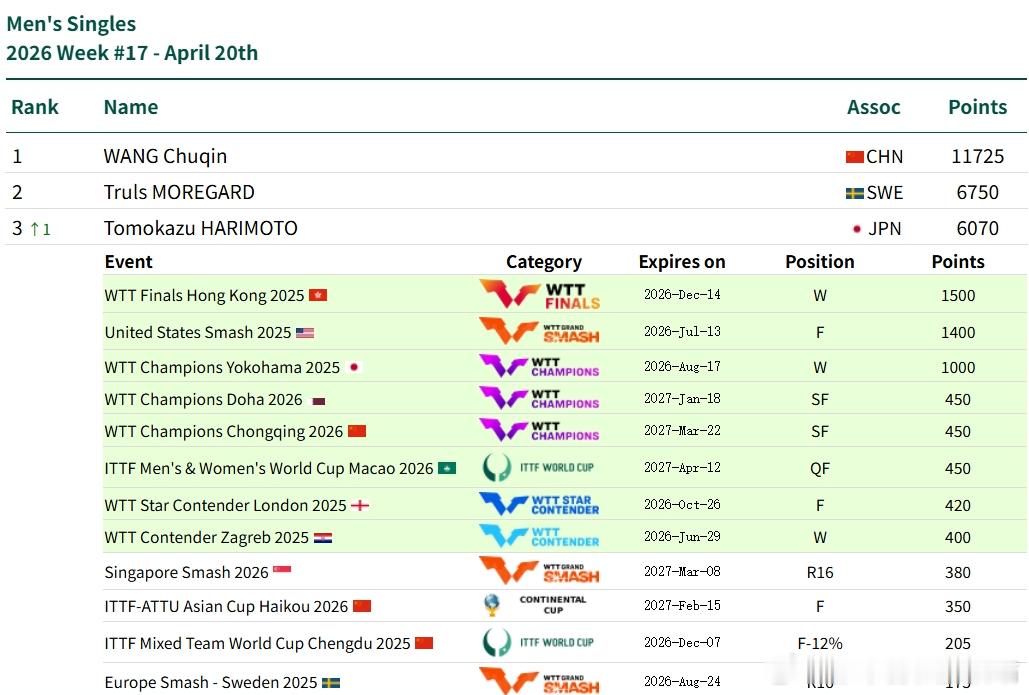Screen dimensions: 1029x695
Task: Click the Qatar flag after Champions Doha 2026
Action: point(318,400)
